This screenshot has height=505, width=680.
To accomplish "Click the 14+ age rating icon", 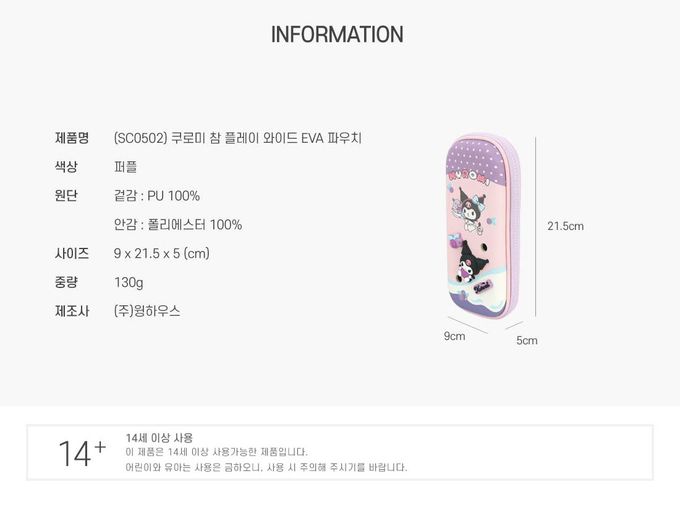I will pos(82,453).
